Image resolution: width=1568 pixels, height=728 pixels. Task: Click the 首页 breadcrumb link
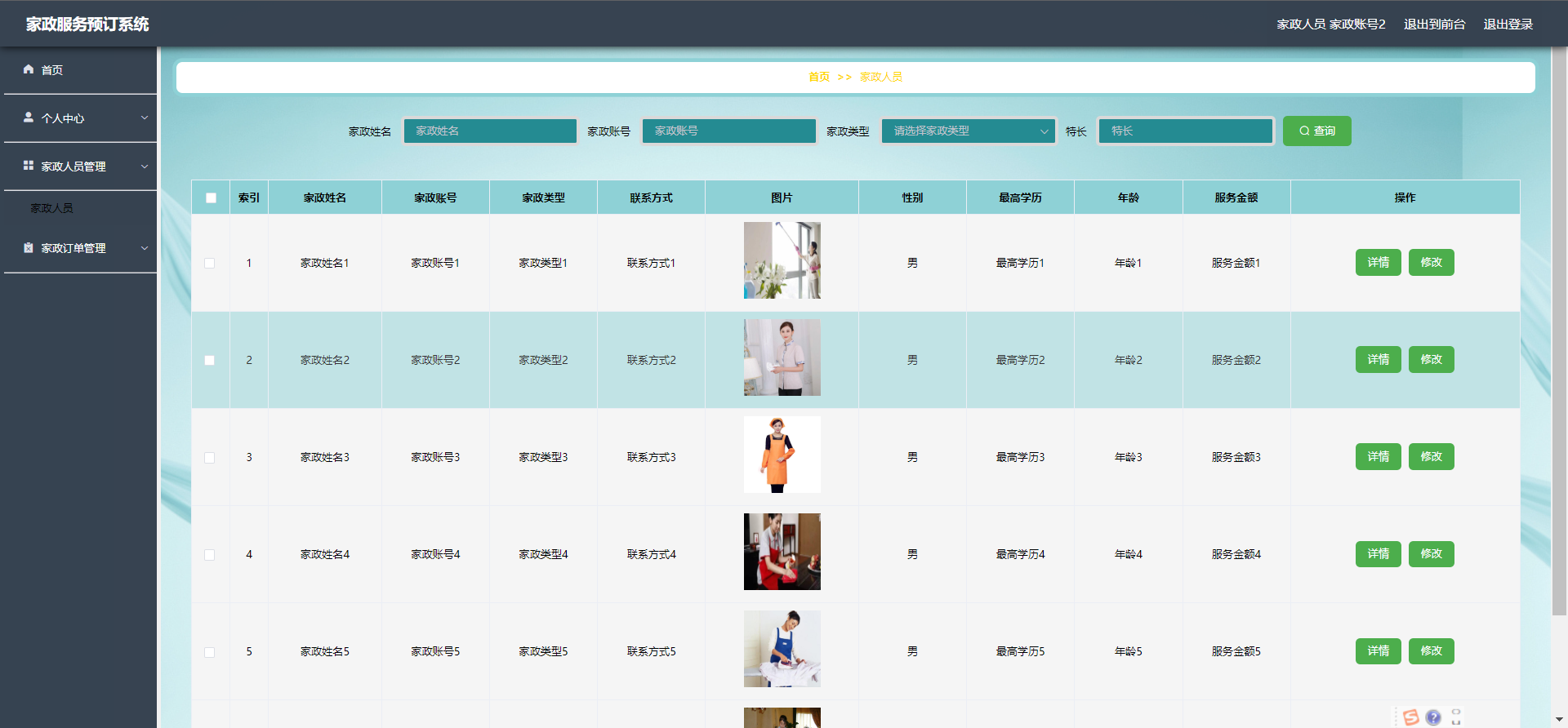pyautogui.click(x=818, y=77)
